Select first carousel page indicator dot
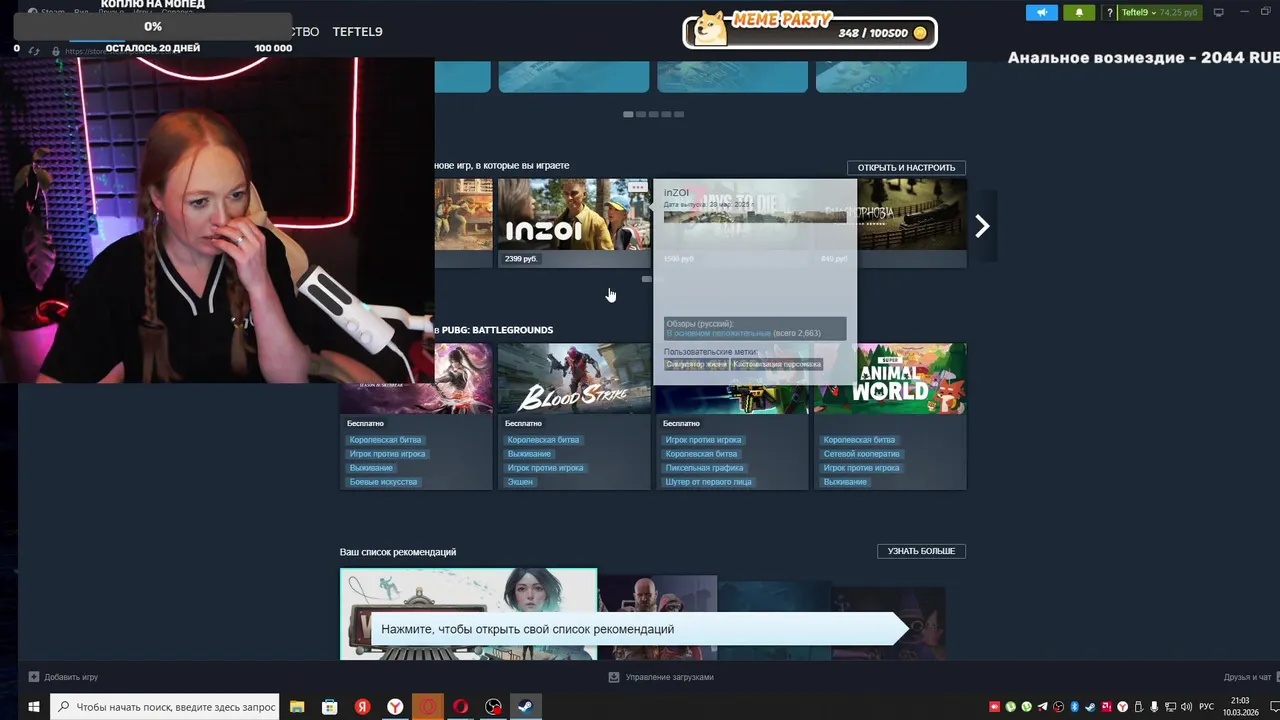 [x=628, y=114]
